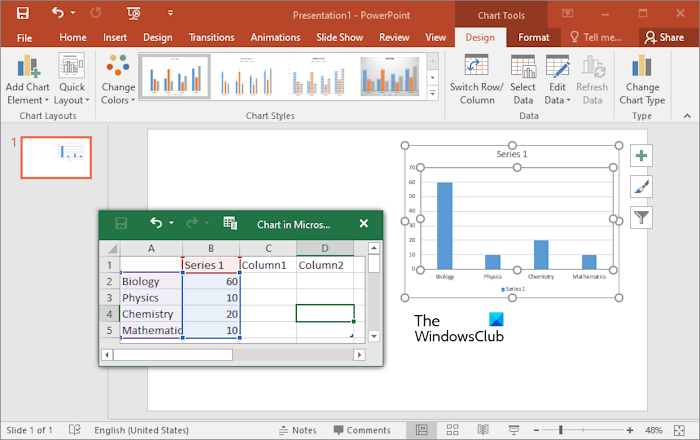This screenshot has width=700, height=440.
Task: Open Chart Styles paintbrush button
Action: pos(641,186)
